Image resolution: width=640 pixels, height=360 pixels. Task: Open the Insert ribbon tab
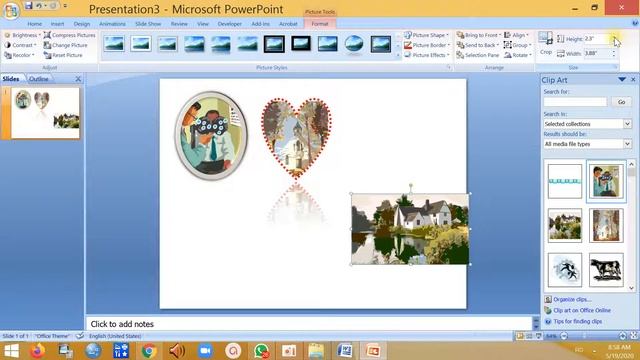click(x=58, y=24)
